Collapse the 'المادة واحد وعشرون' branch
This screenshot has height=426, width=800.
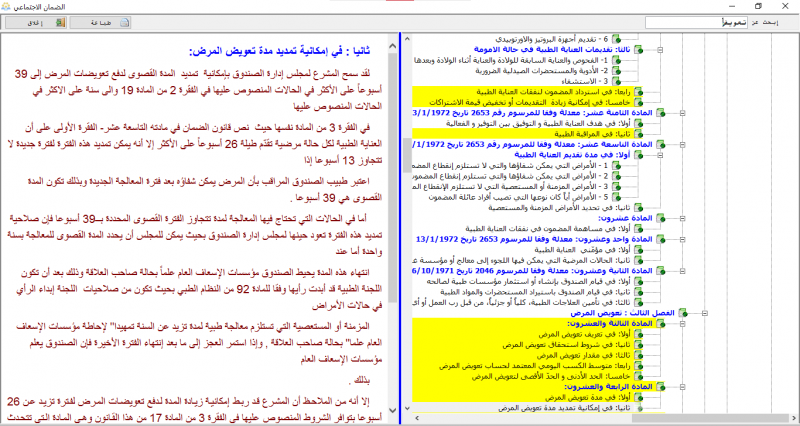coord(683,239)
